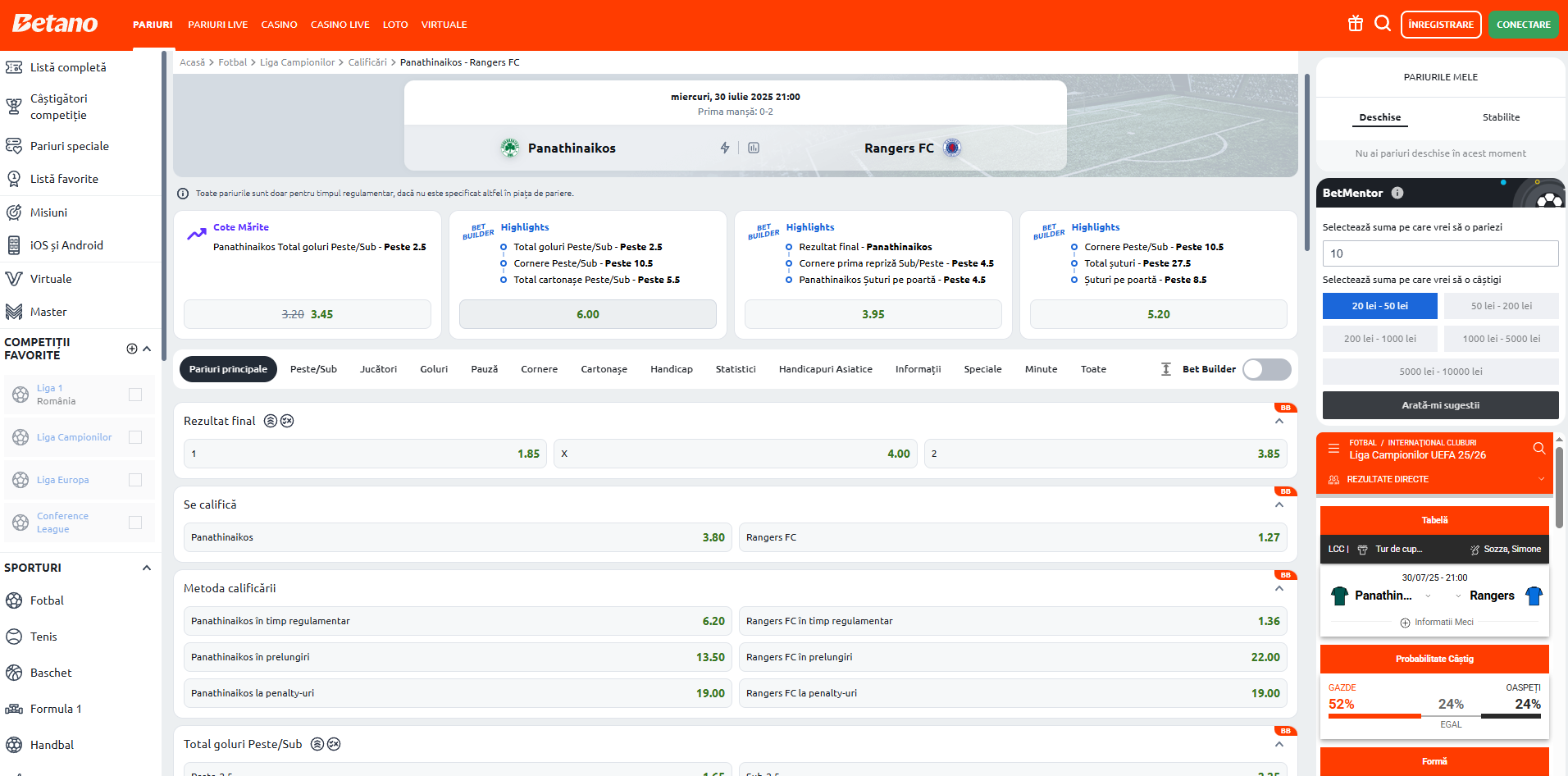The image size is (1568, 776).
Task: Check the Liga 1 România checkbox
Action: [x=135, y=395]
